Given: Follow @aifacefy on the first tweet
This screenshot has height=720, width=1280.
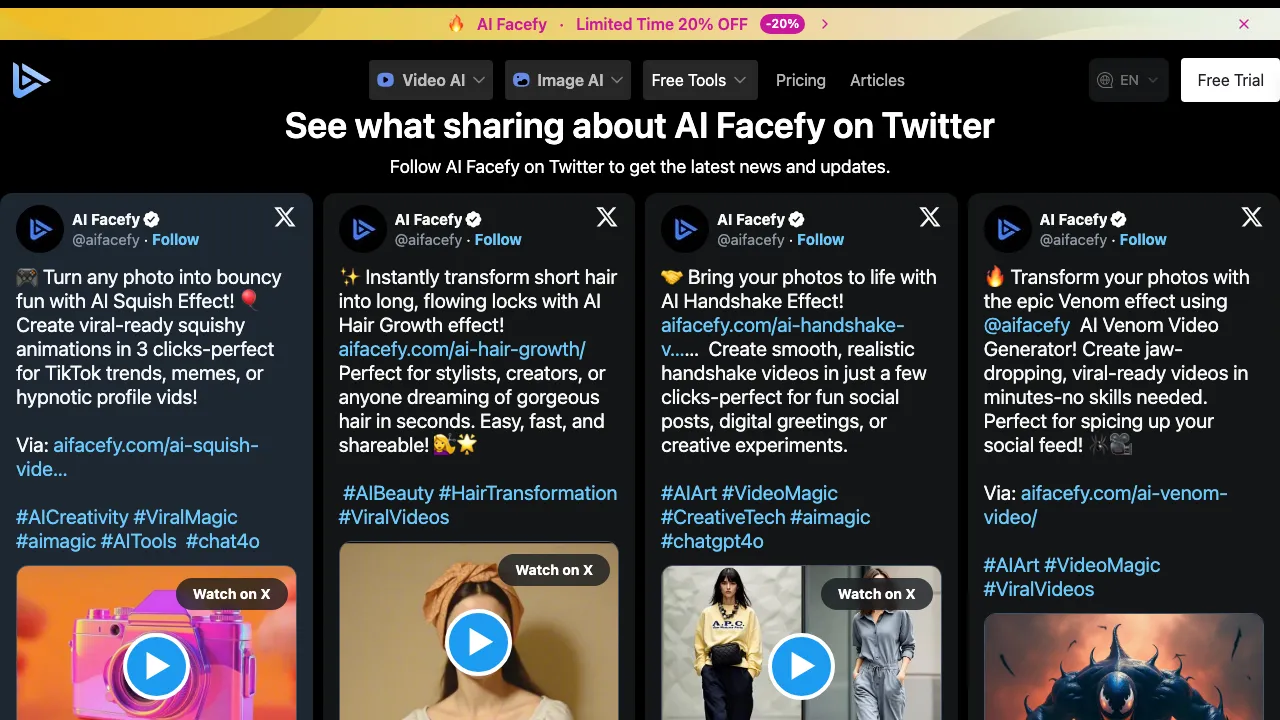Looking at the screenshot, I should (x=175, y=239).
